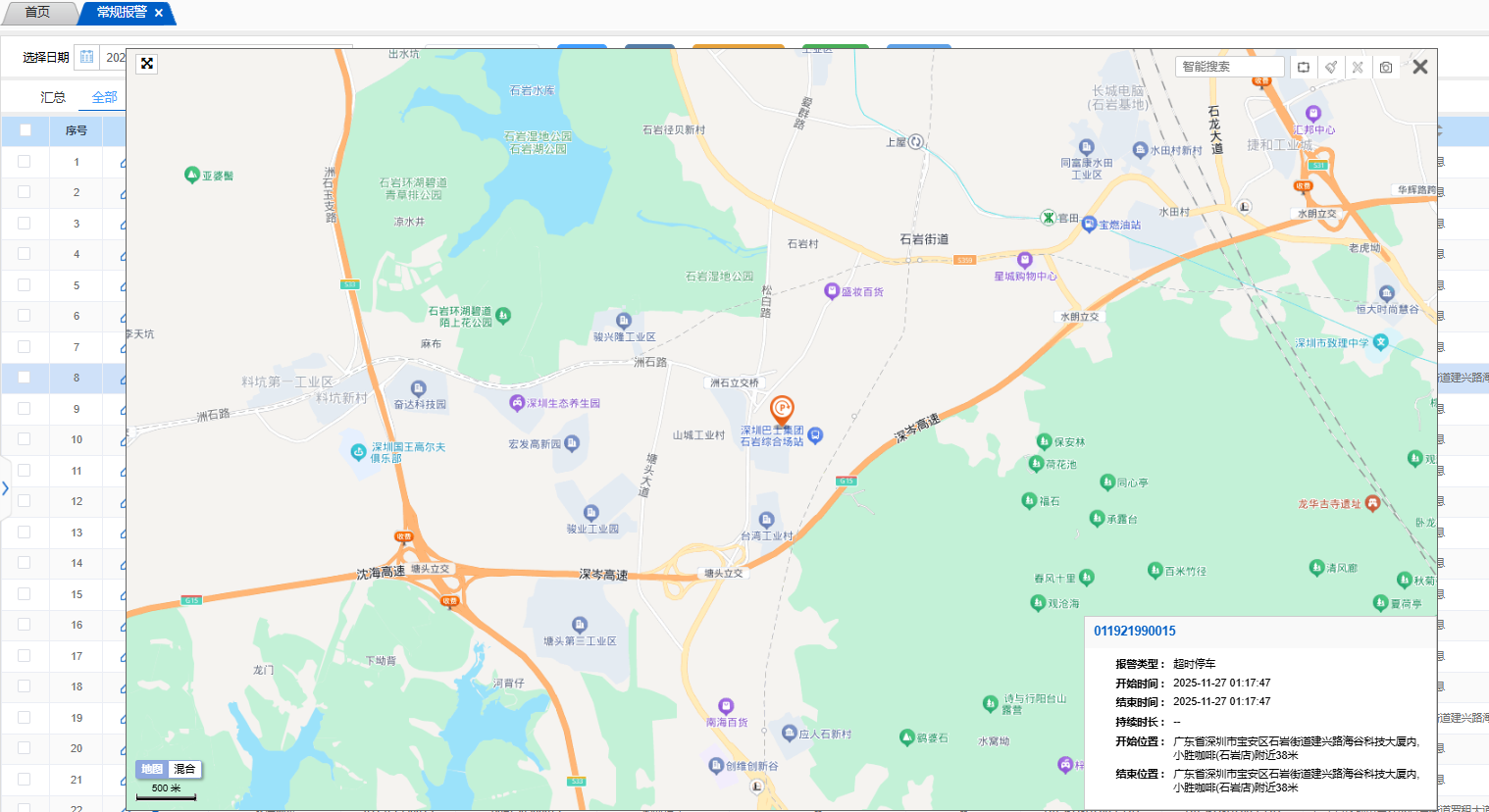Viewport: 1489px width, 812px height.
Task: Select the crossed ruler measure tool
Action: tap(1358, 68)
